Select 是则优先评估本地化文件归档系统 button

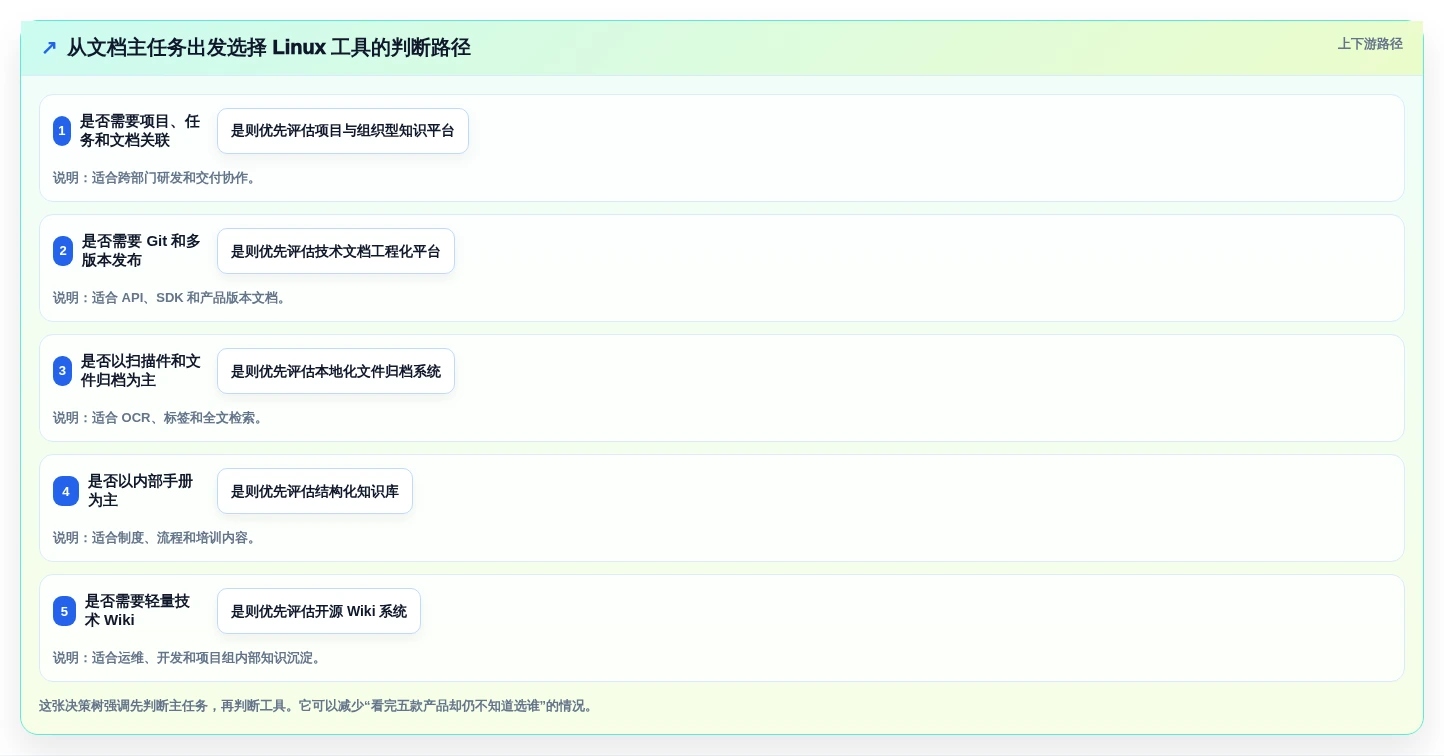[x=336, y=371]
